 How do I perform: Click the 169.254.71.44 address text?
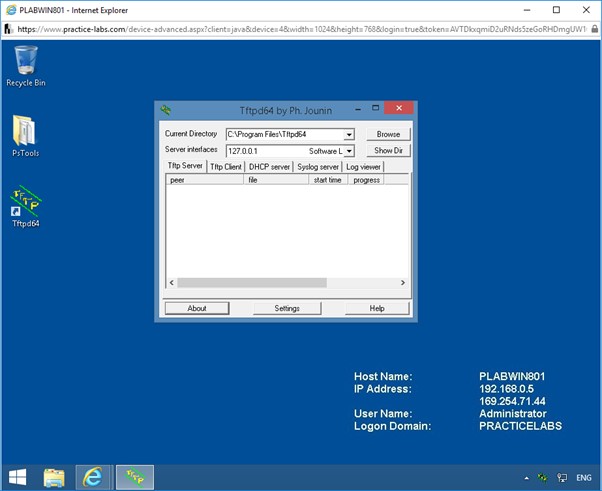tap(512, 401)
